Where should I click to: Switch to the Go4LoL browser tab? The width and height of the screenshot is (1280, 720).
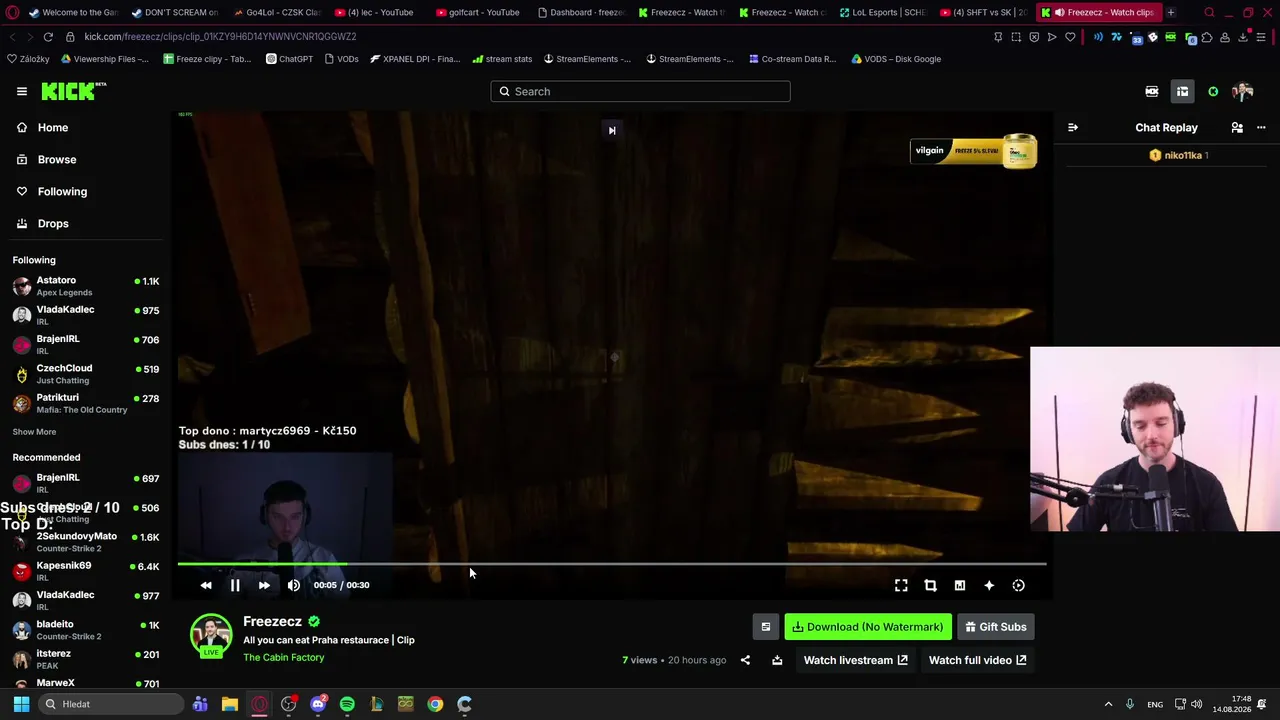276,12
